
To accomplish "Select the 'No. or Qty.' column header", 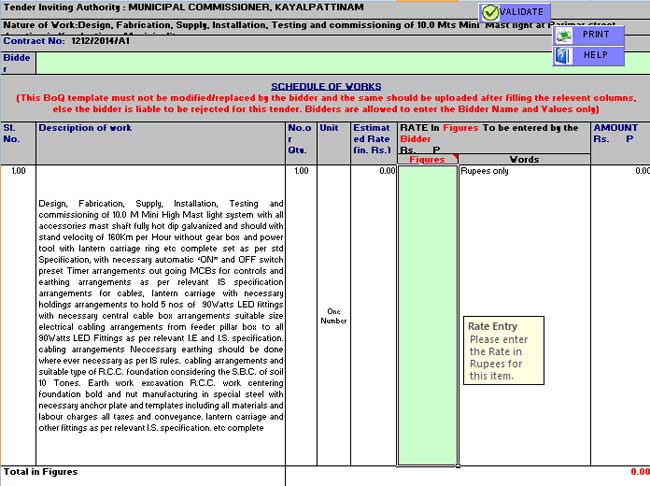I will pyautogui.click(x=301, y=143).
